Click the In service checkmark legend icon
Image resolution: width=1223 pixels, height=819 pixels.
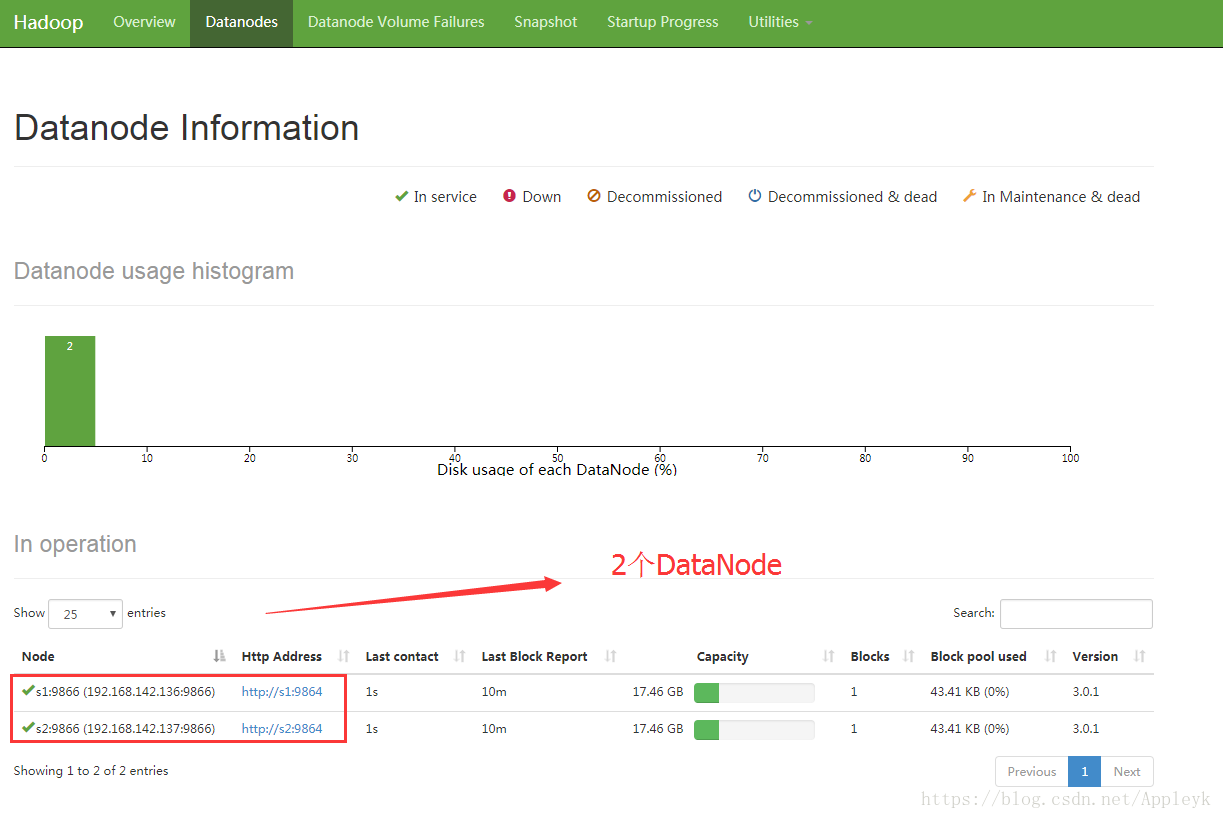tap(401, 197)
